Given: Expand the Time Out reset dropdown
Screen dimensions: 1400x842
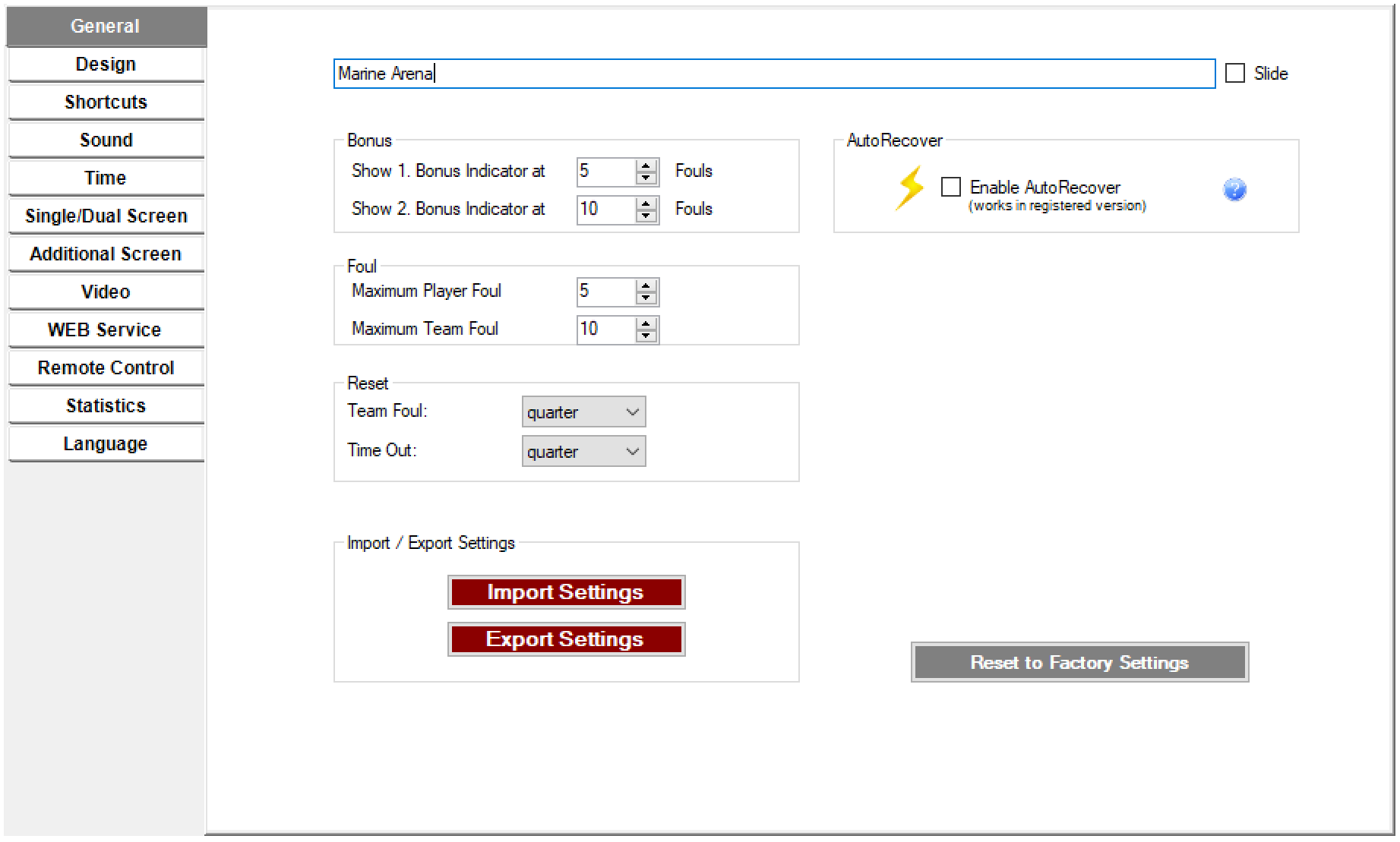Looking at the screenshot, I should [583, 452].
